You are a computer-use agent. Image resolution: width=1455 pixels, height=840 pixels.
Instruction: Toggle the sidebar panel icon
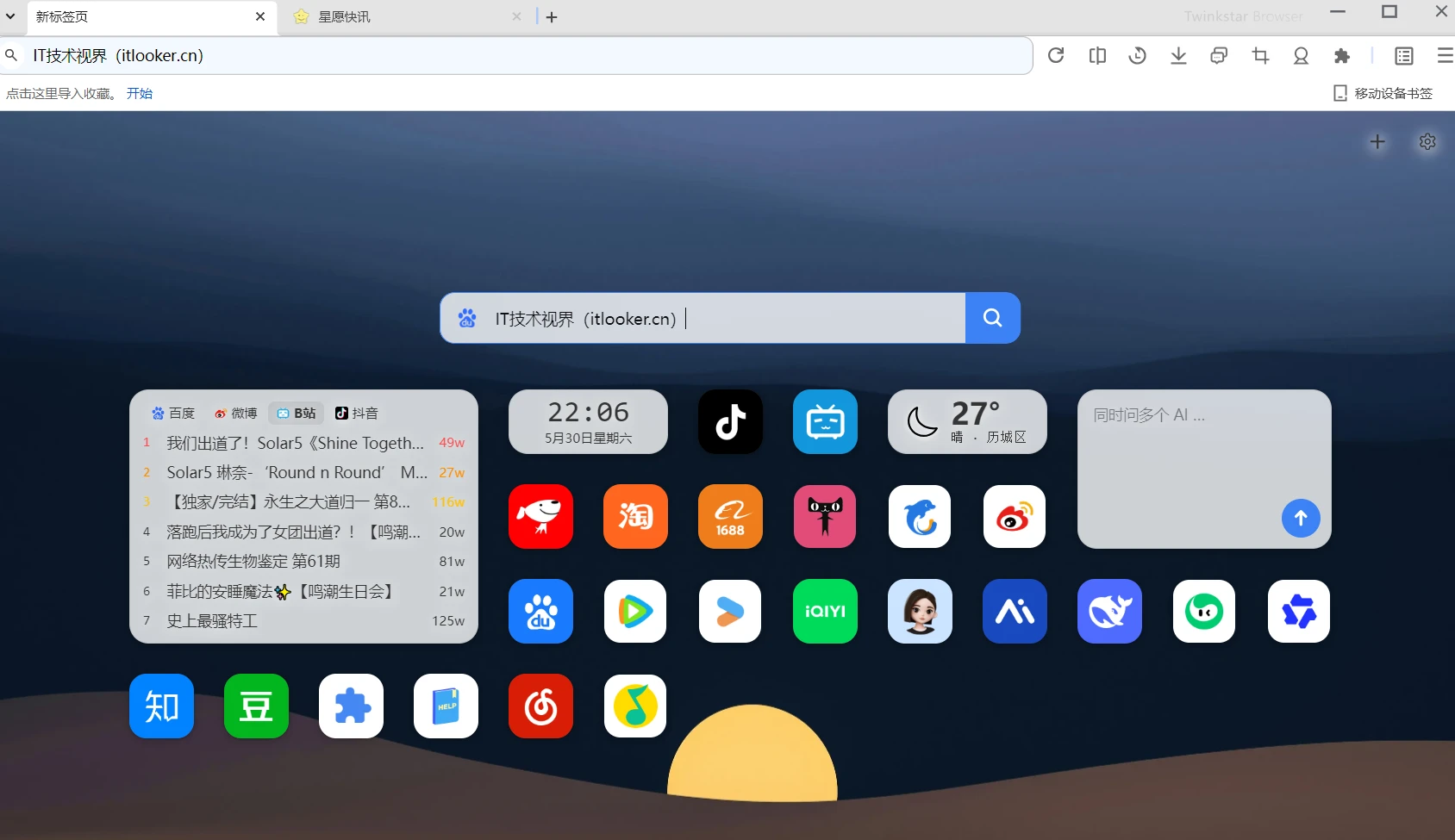click(x=1404, y=56)
